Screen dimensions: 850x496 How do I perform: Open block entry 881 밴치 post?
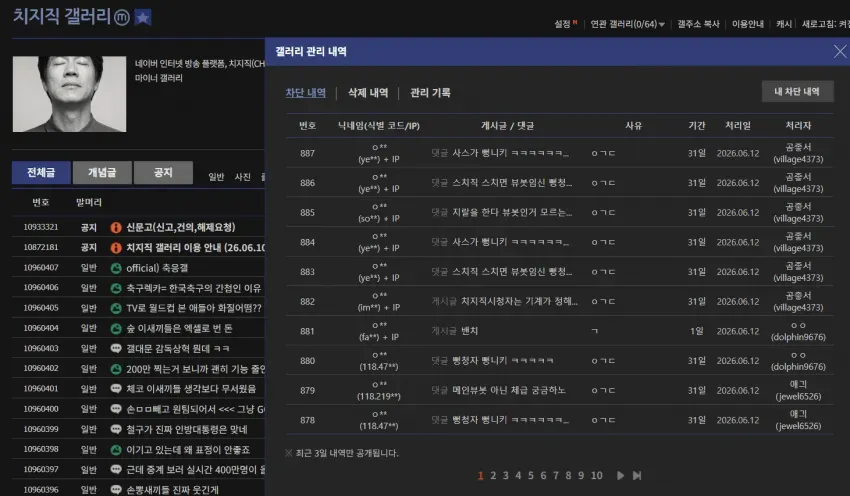pos(469,331)
